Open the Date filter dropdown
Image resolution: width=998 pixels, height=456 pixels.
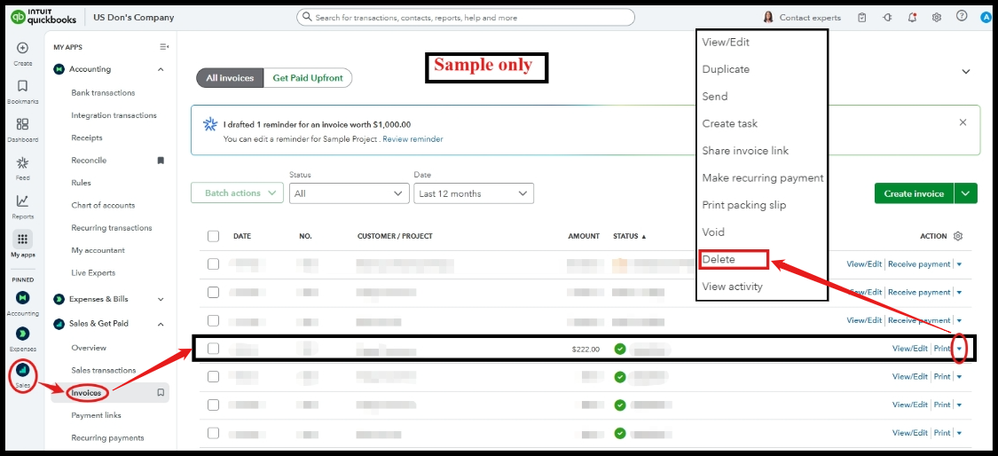coord(474,194)
